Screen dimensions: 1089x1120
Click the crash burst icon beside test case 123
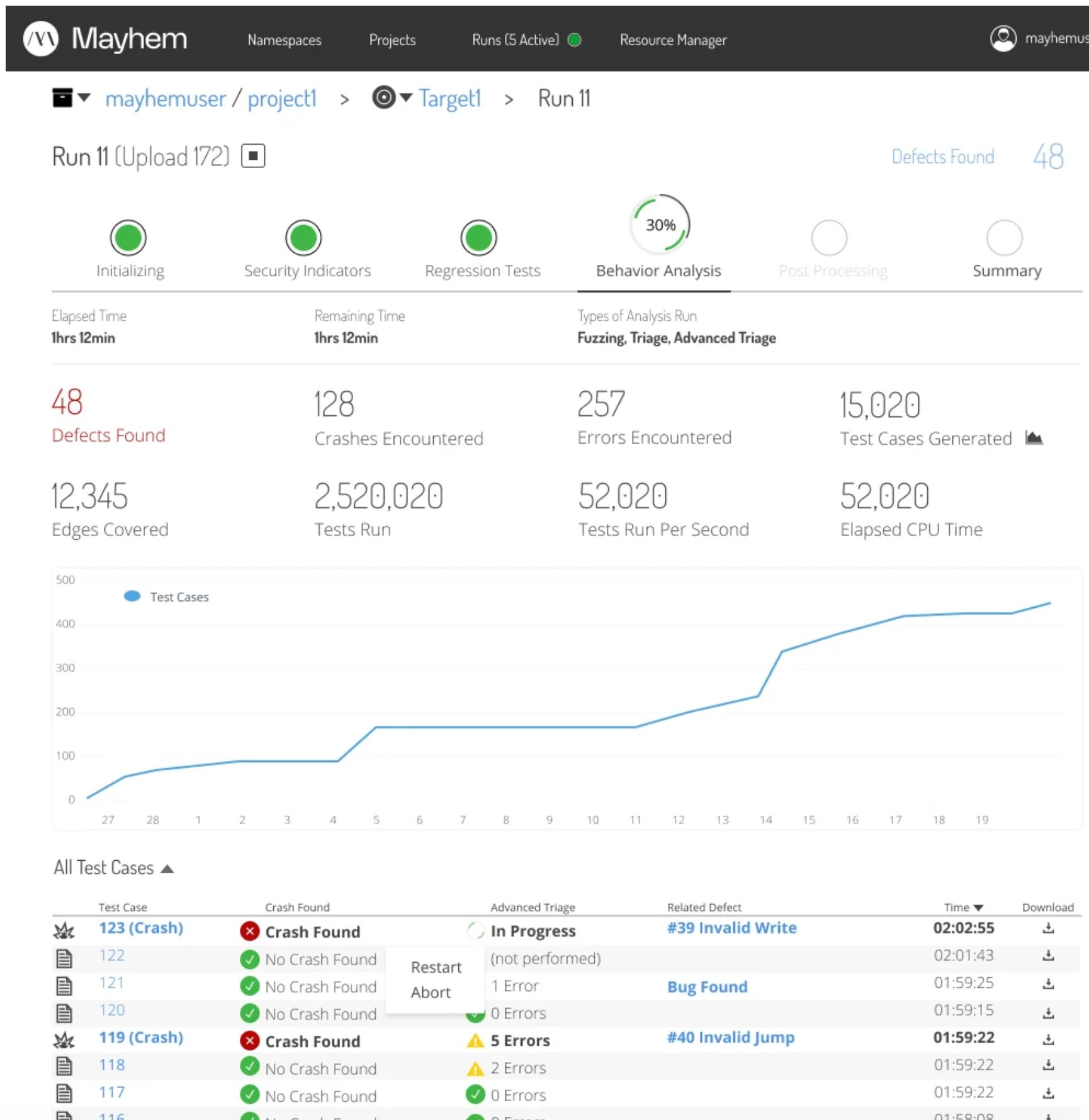pyautogui.click(x=65, y=929)
